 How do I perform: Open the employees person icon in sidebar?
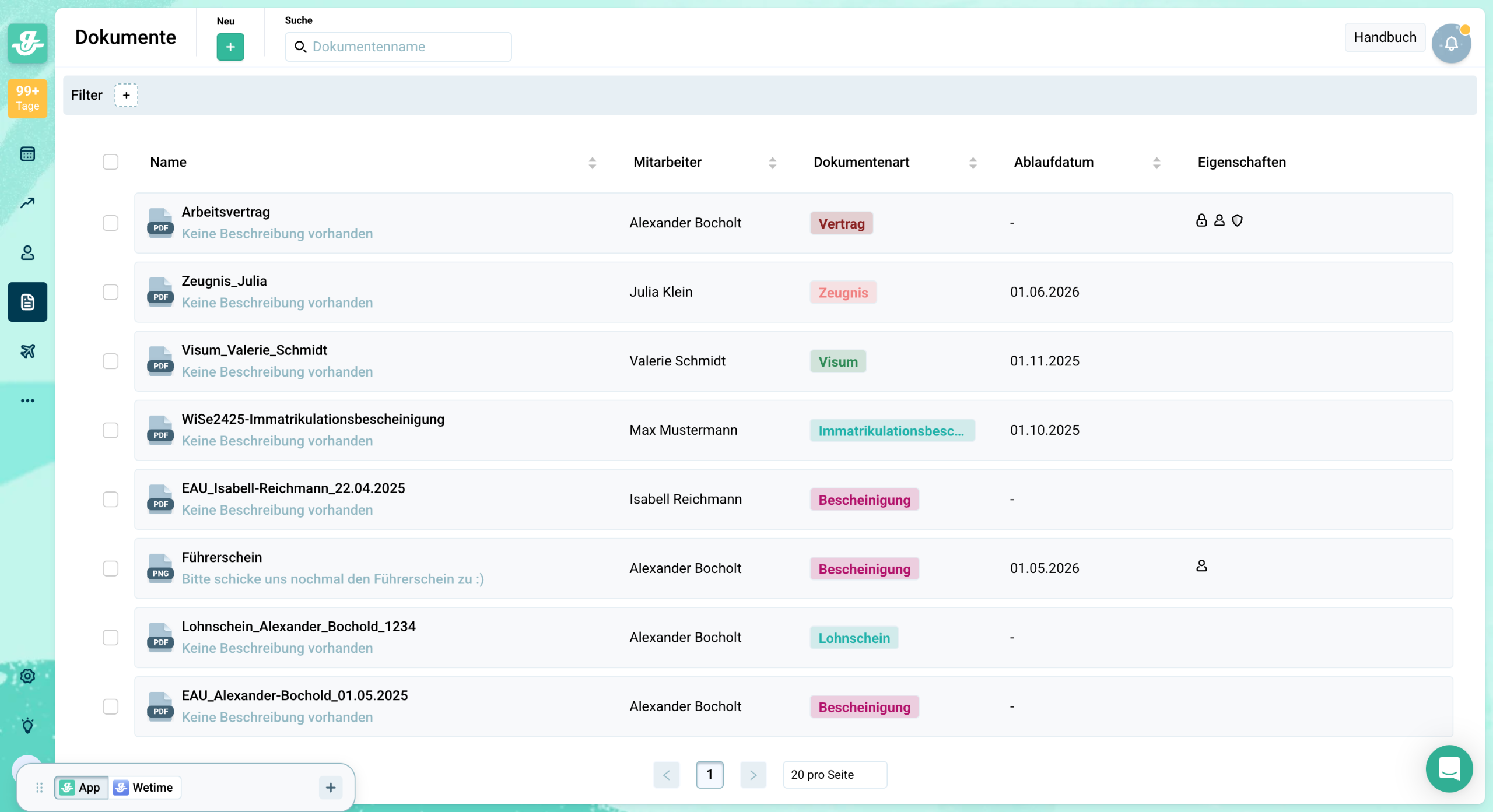pyautogui.click(x=27, y=252)
